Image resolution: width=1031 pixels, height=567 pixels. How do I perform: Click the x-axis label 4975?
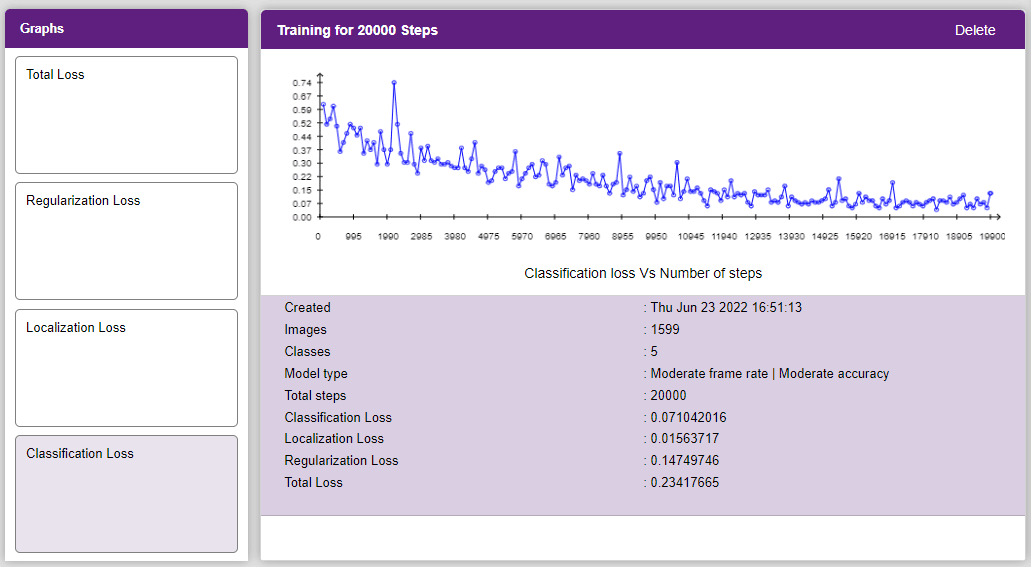[488, 236]
